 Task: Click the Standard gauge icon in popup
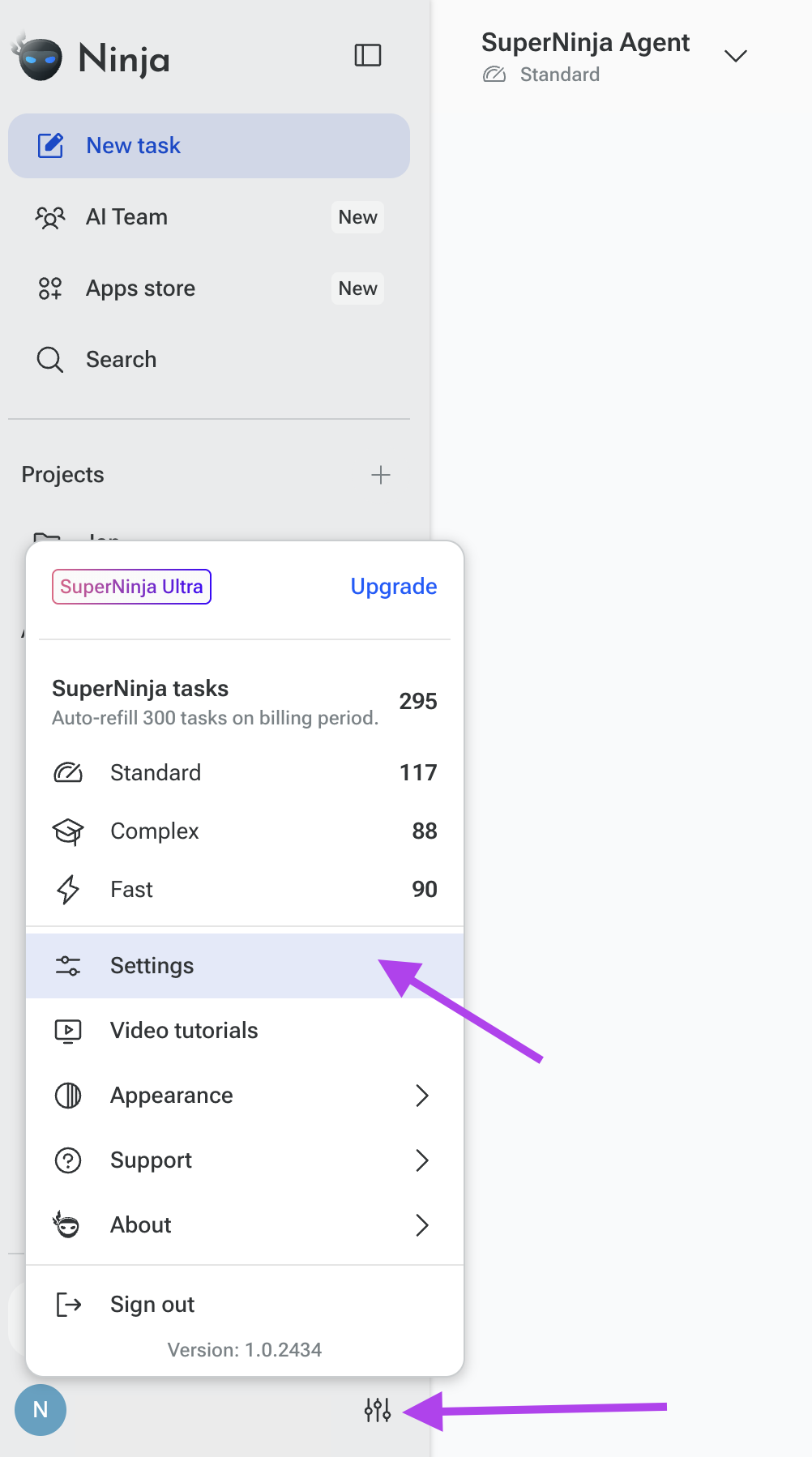[68, 773]
